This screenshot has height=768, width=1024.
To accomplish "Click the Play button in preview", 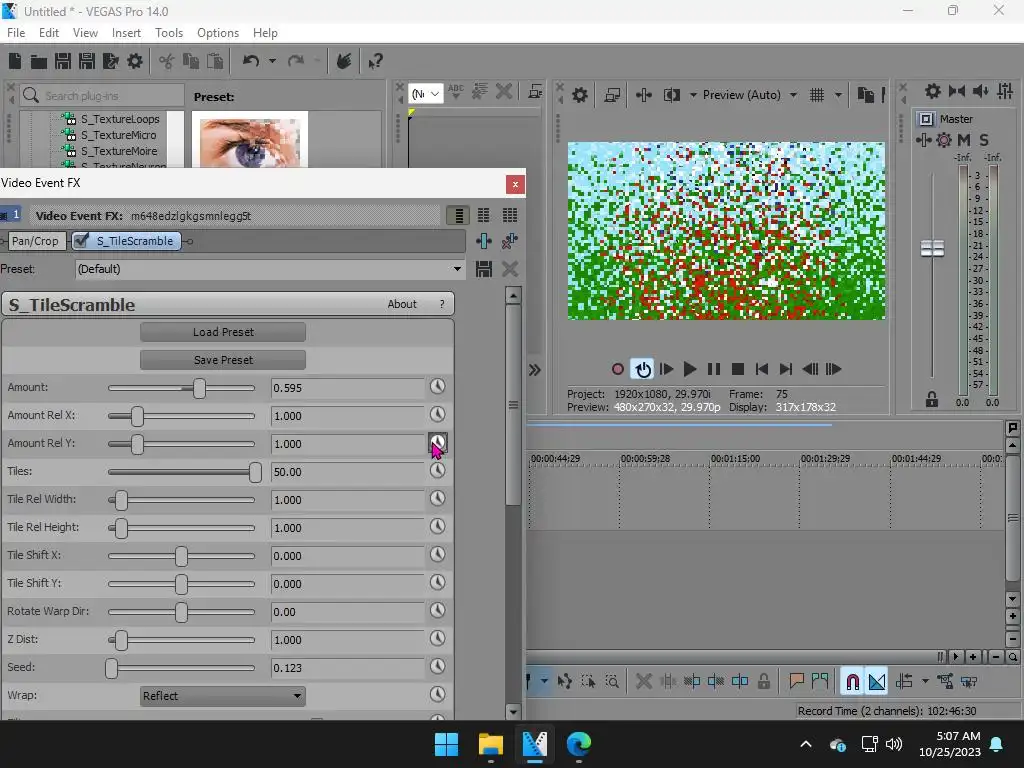I will coord(690,370).
